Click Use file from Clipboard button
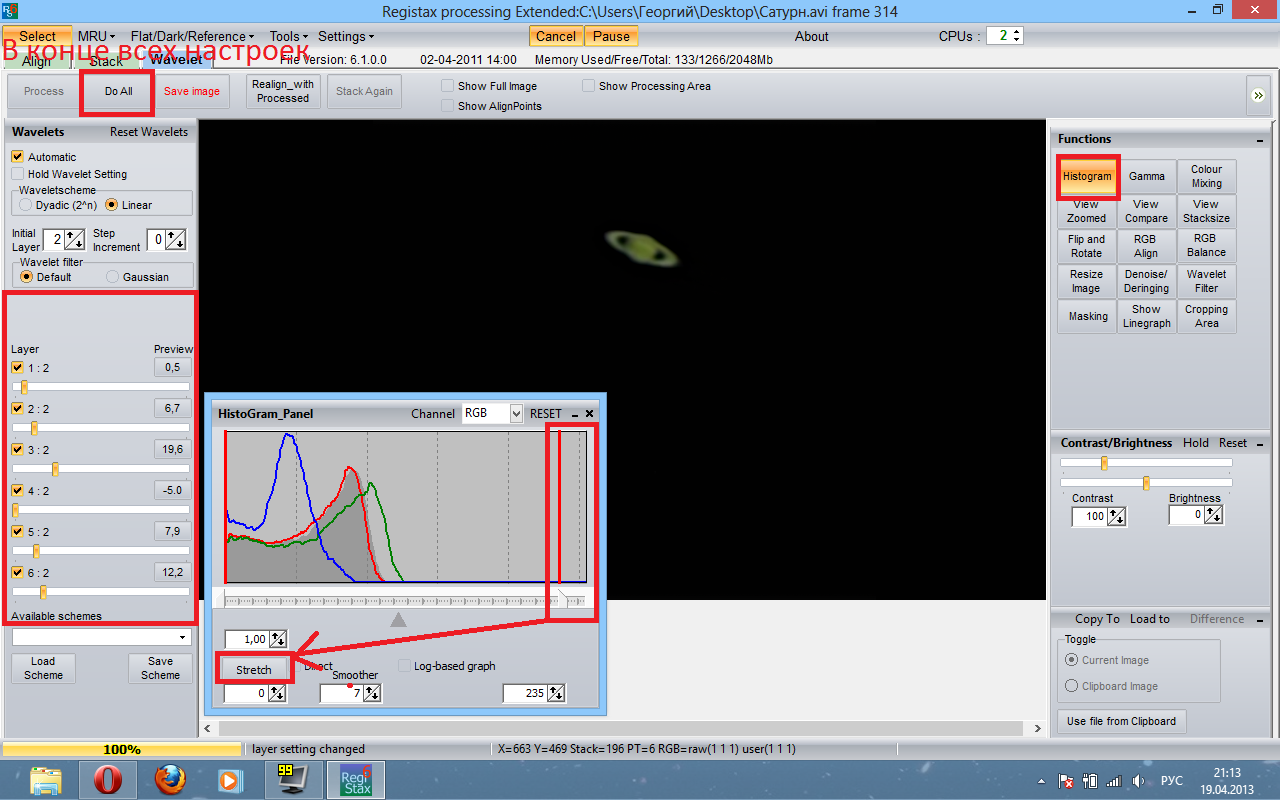1280x800 pixels. [1122, 721]
